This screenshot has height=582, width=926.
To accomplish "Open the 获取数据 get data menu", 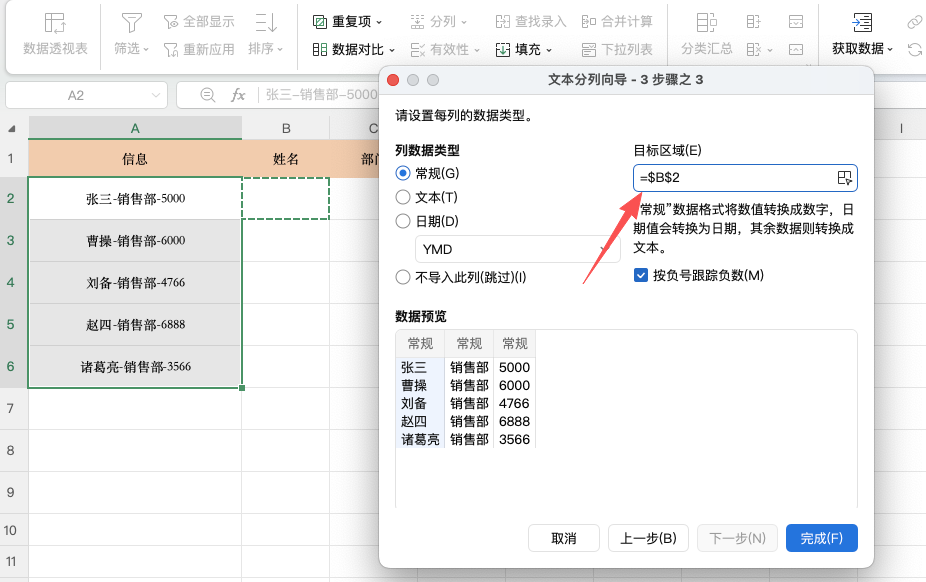I will point(862,34).
